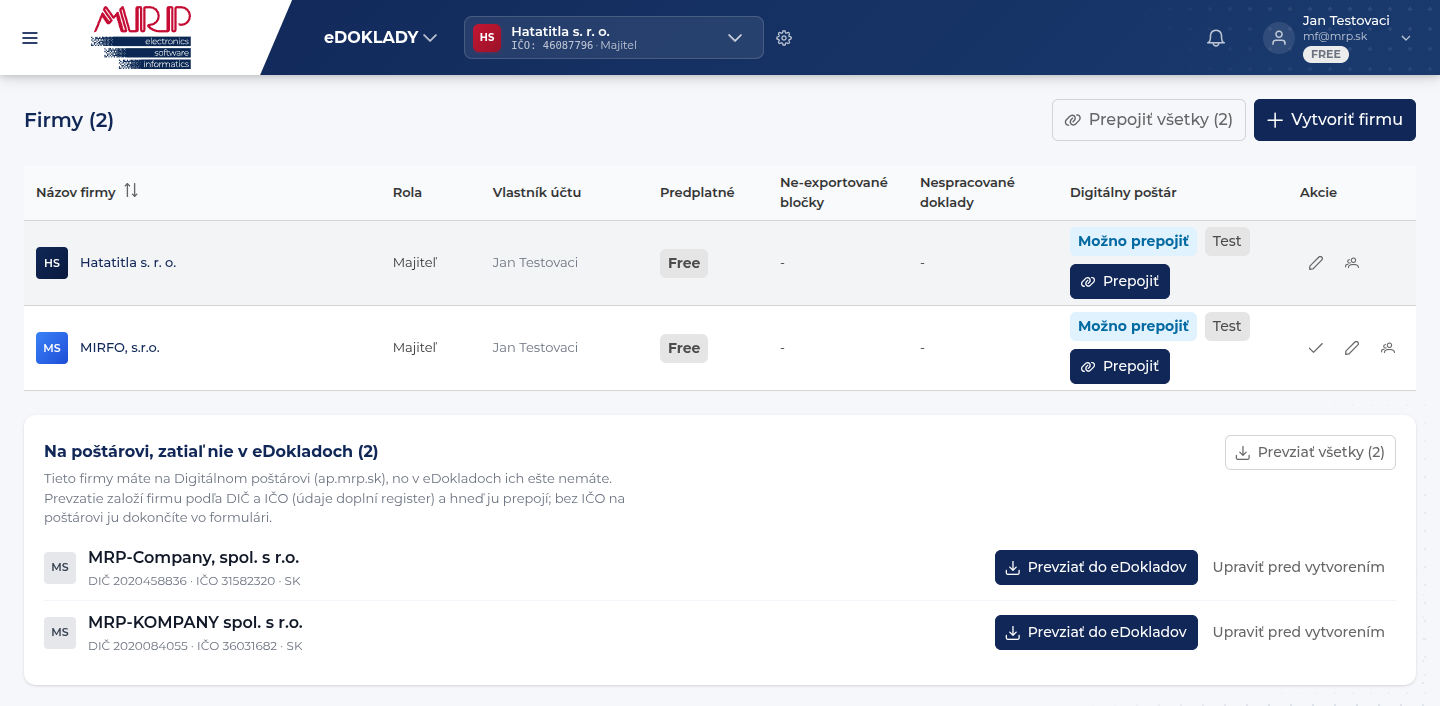Click Možno prepojiť badge in Hatatitla row
The width and height of the screenshot is (1440, 706).
point(1133,241)
